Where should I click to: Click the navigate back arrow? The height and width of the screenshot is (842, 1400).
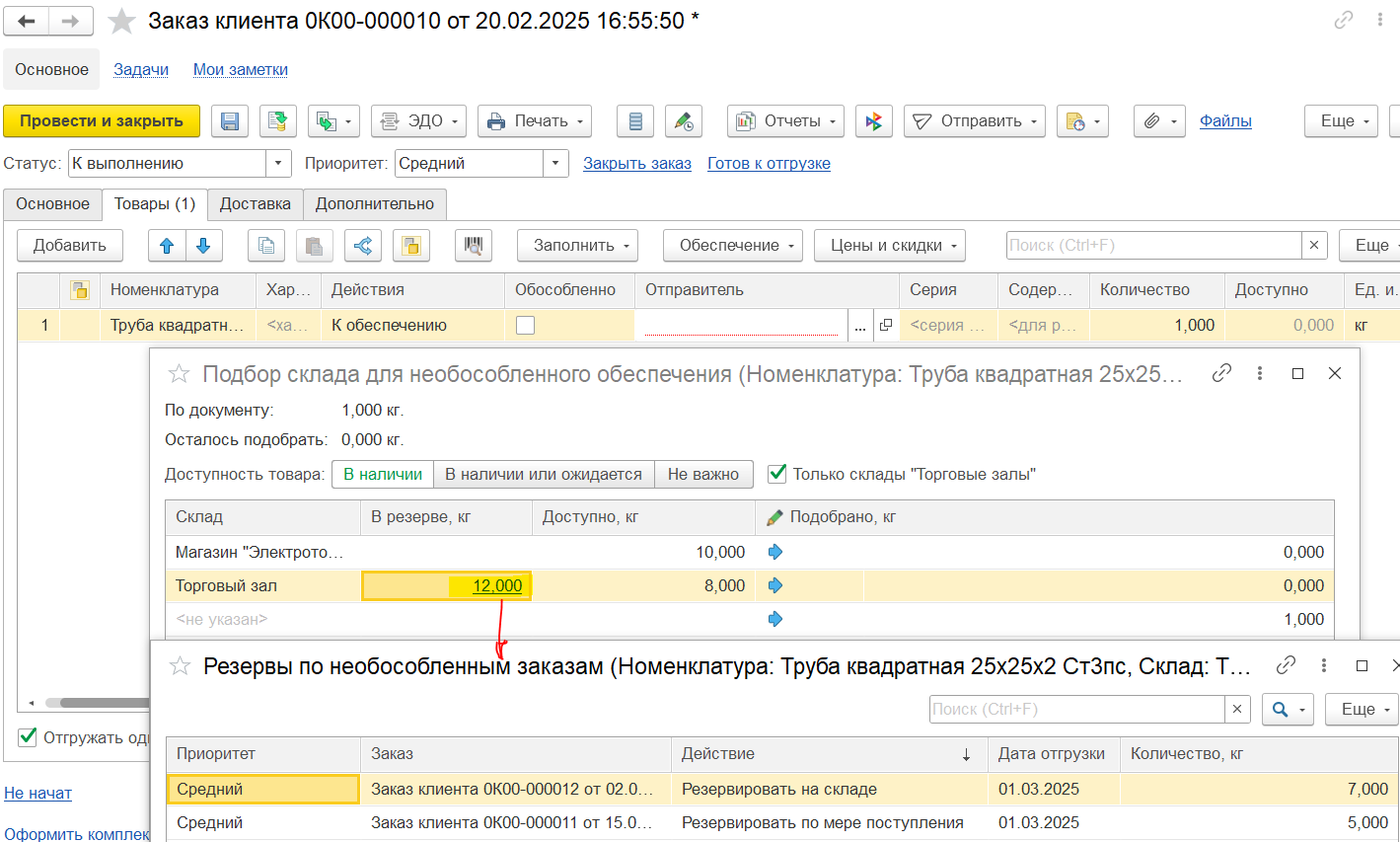(27, 21)
